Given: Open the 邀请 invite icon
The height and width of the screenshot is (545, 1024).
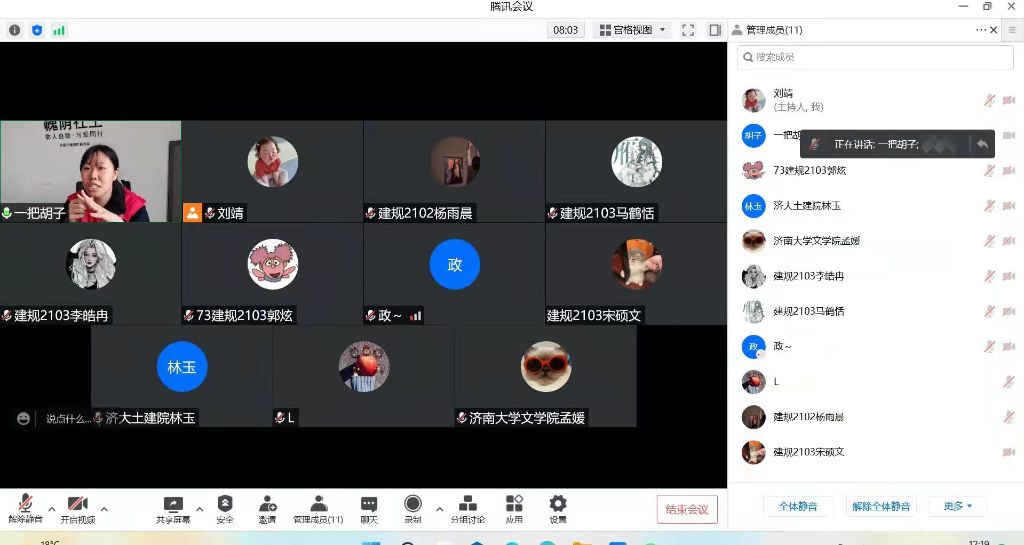Looking at the screenshot, I should (267, 507).
